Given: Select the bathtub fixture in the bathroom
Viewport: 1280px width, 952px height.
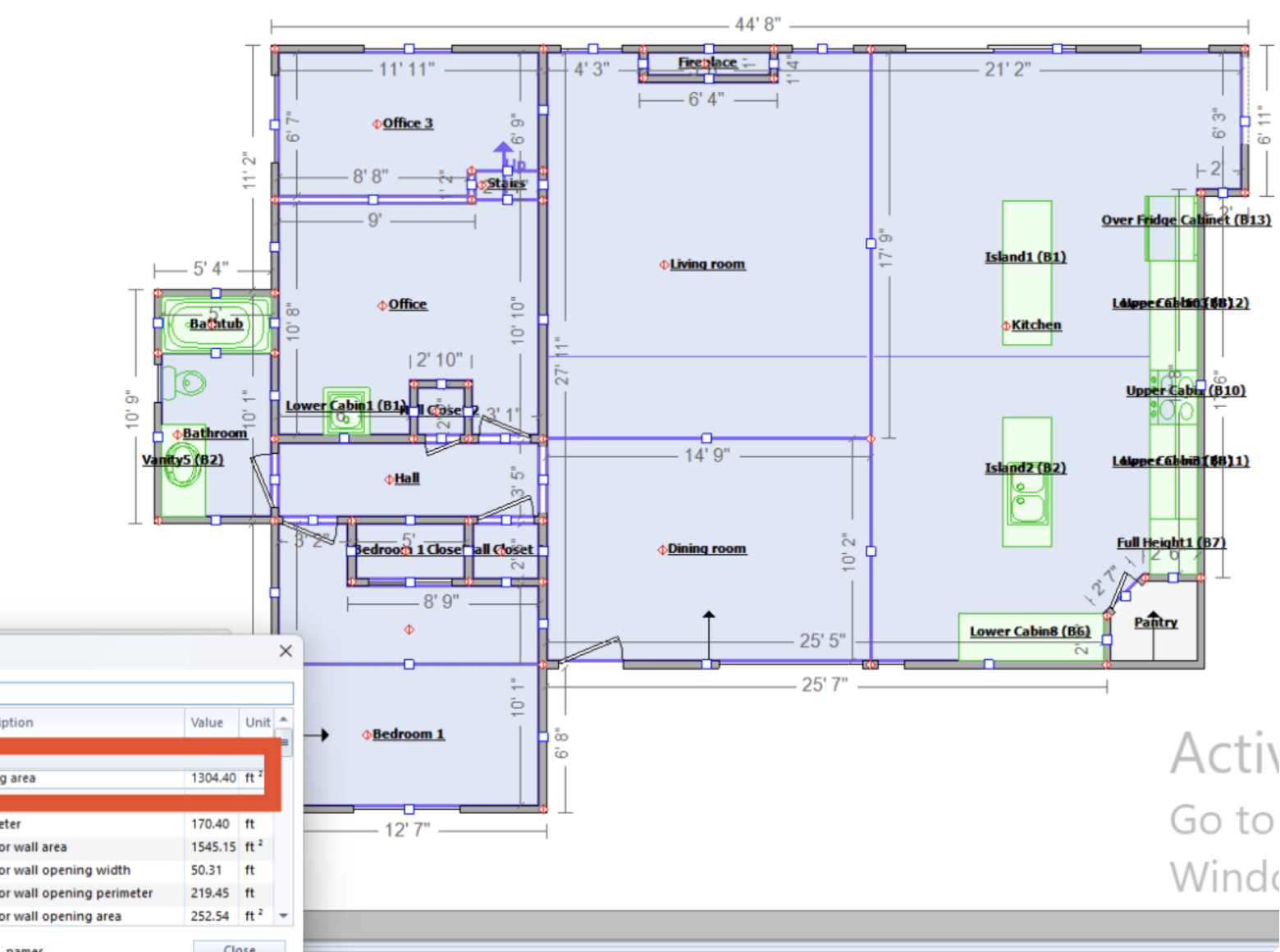Looking at the screenshot, I should click(x=216, y=323).
